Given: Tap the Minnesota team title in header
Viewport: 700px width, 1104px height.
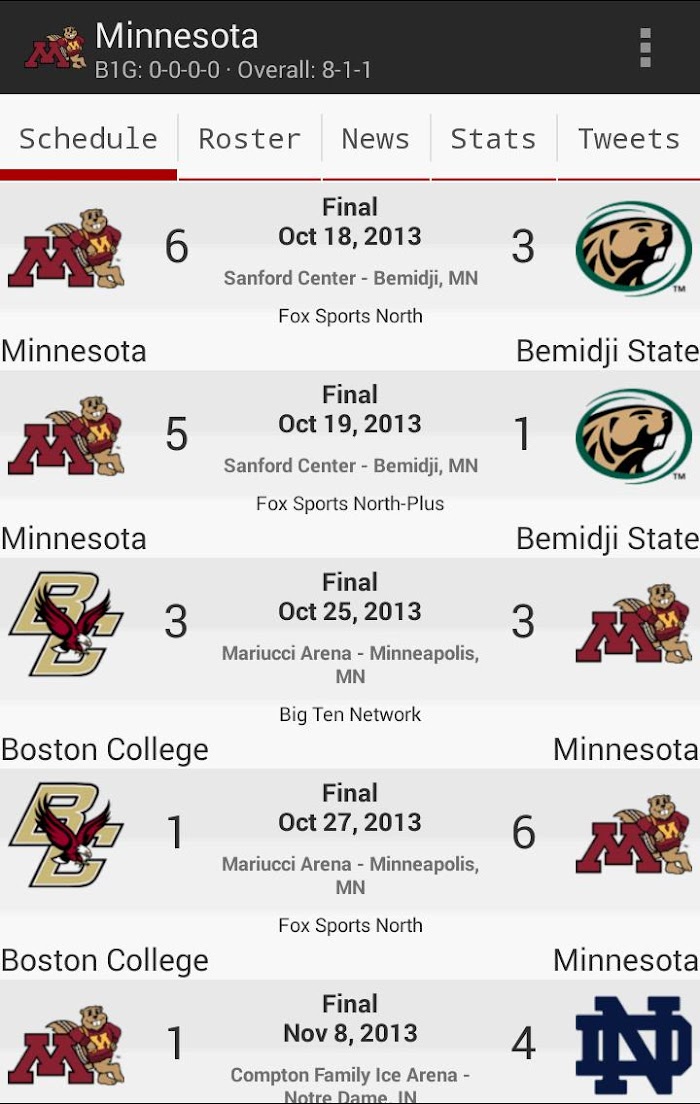Looking at the screenshot, I should 177,36.
